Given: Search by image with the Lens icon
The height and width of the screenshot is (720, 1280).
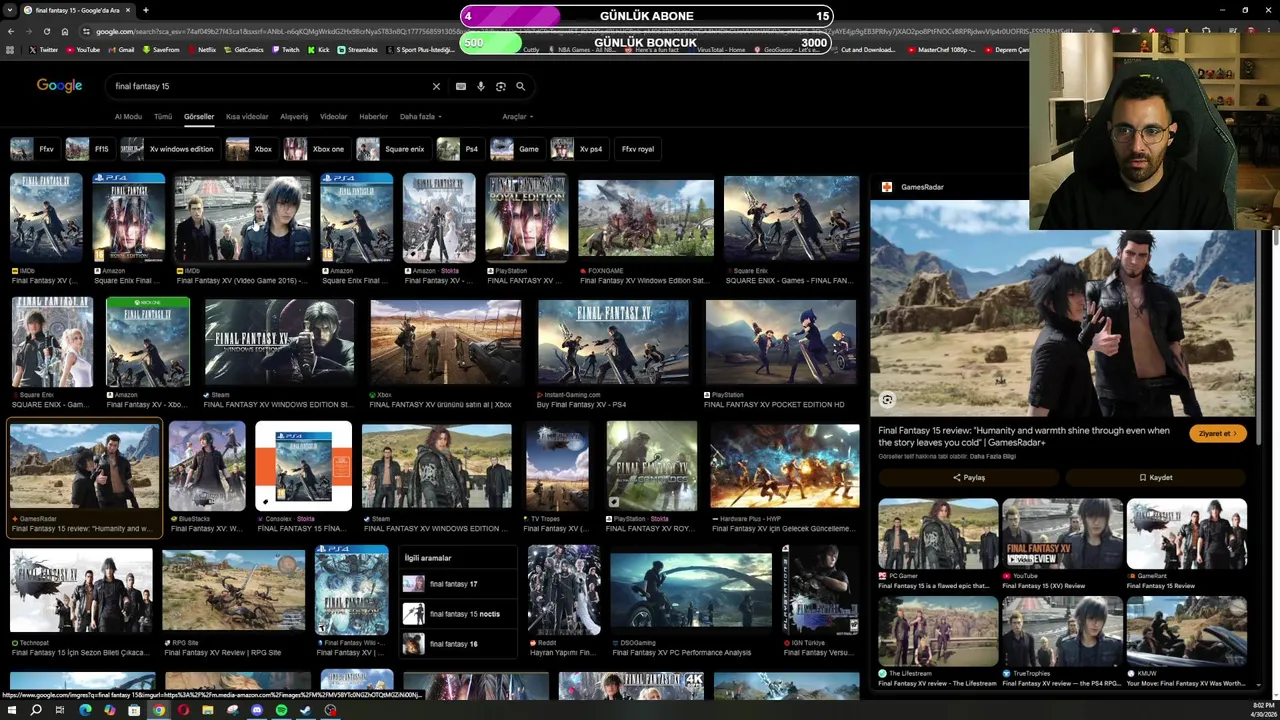Looking at the screenshot, I should click(x=500, y=86).
